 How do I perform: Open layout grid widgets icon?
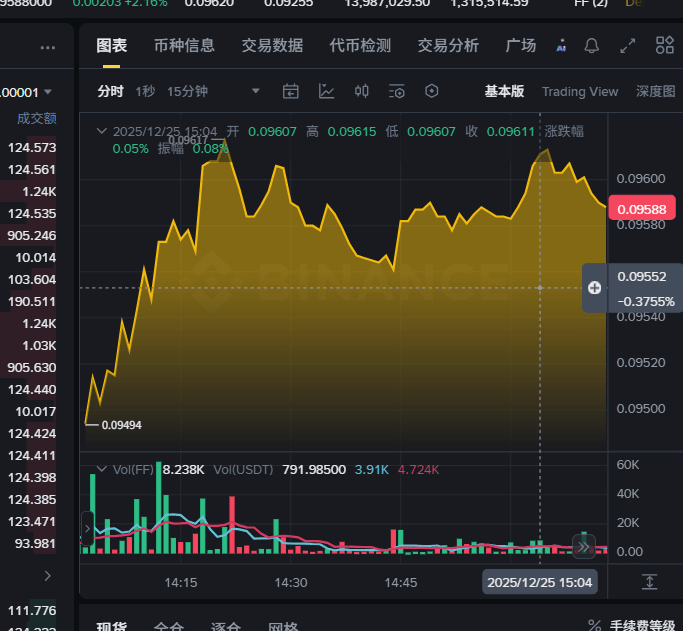point(665,45)
